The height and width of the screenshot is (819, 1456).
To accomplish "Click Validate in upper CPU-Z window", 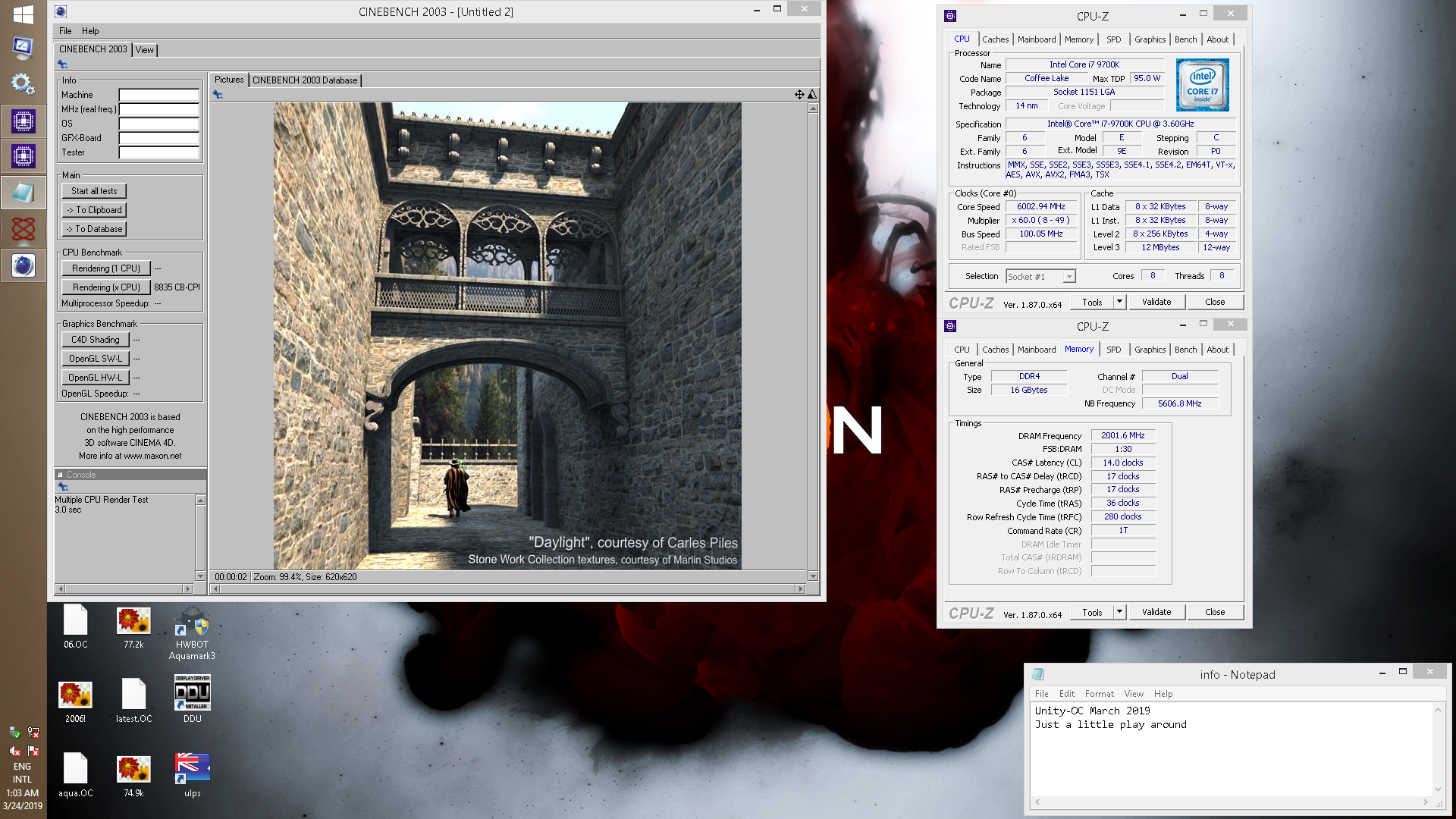I will [1156, 302].
